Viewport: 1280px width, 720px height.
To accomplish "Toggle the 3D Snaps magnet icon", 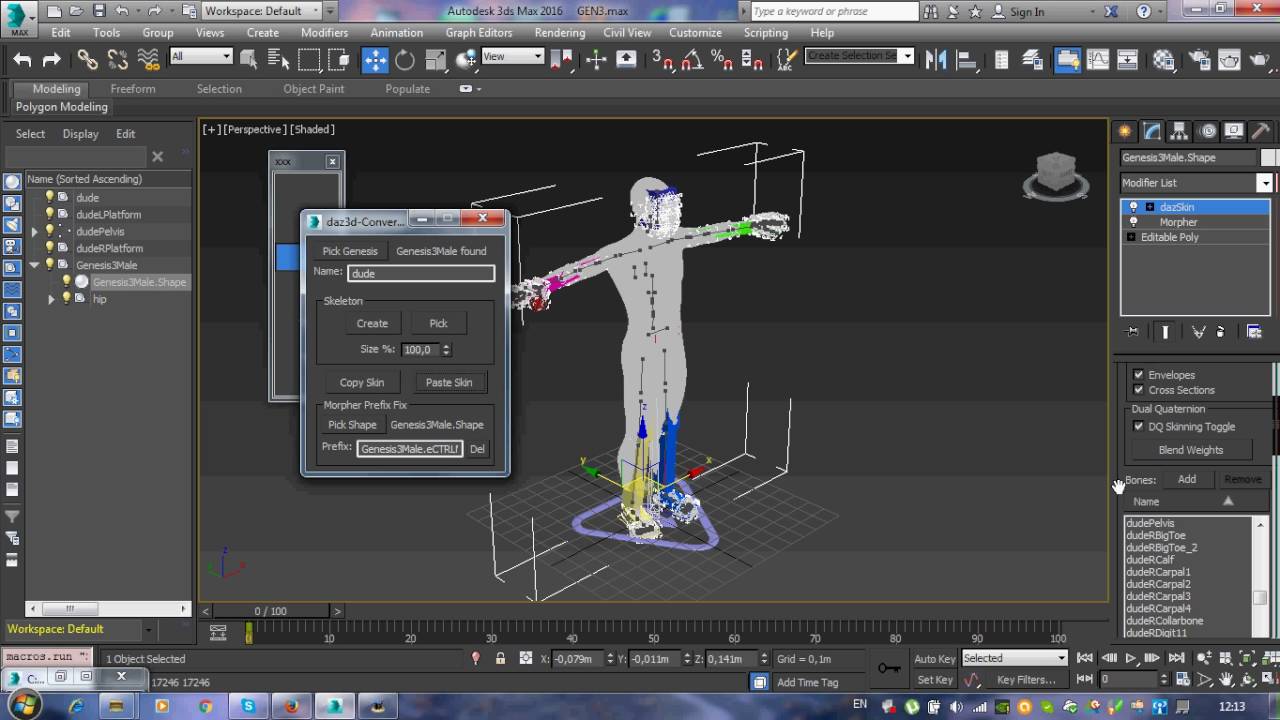I will [662, 60].
